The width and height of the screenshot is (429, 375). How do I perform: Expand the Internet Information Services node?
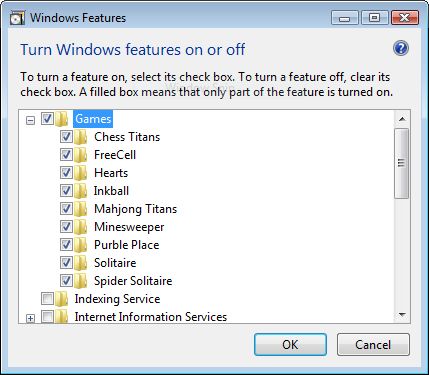(30, 318)
